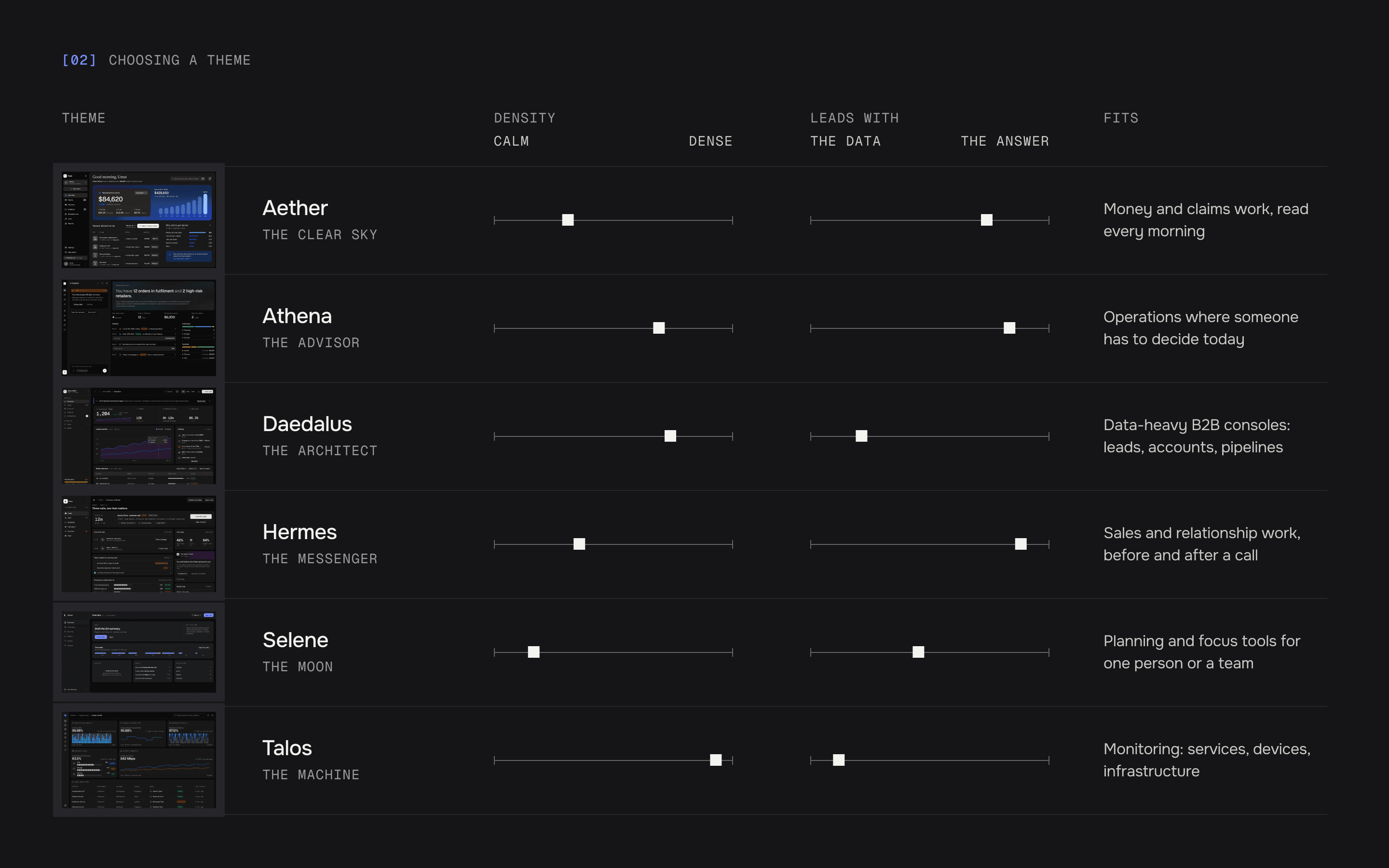The width and height of the screenshot is (1389, 868).
Task: Click THE MESSENGER subtitle
Action: tap(320, 558)
